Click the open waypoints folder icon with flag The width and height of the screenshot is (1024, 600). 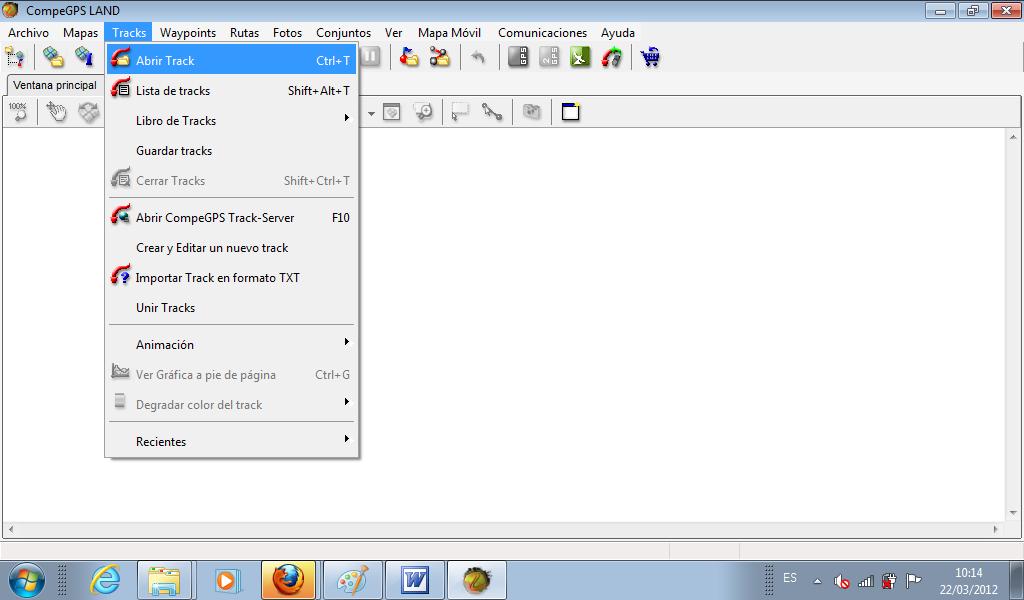pos(409,57)
